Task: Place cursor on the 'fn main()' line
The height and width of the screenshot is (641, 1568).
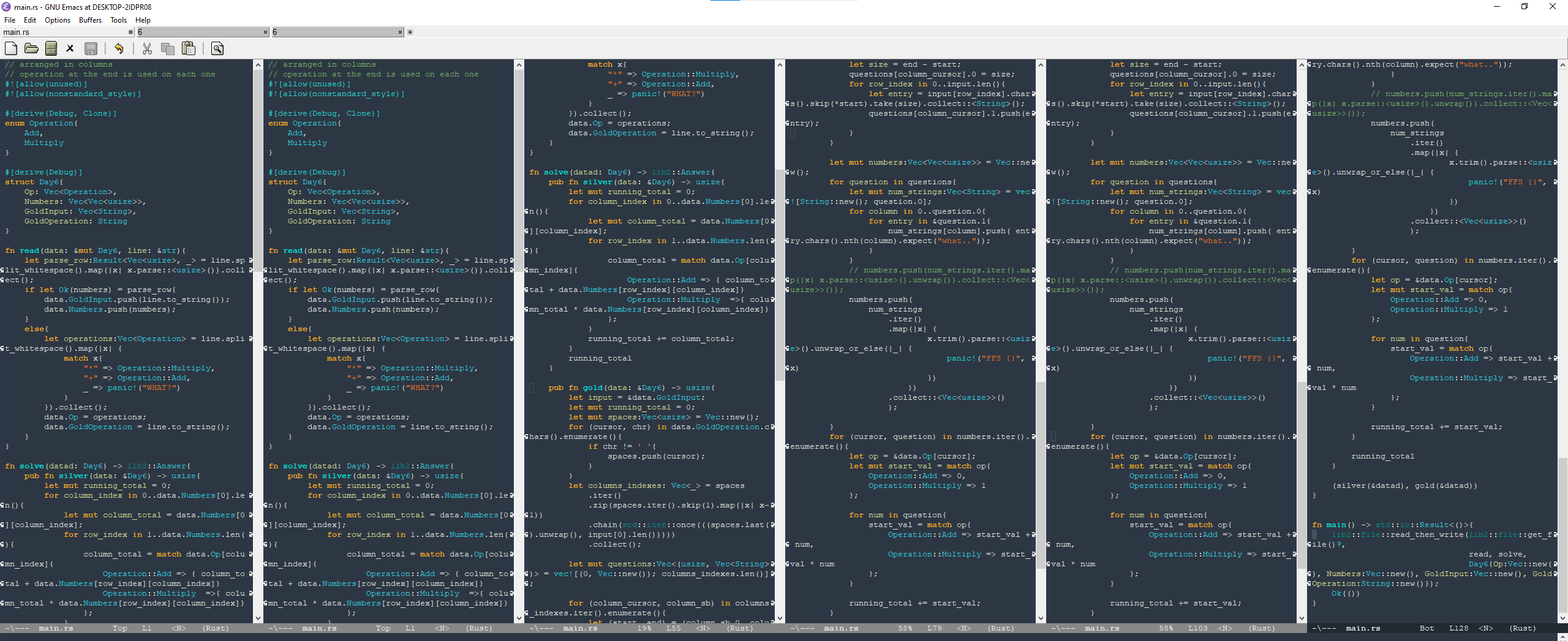Action: pos(1392,525)
